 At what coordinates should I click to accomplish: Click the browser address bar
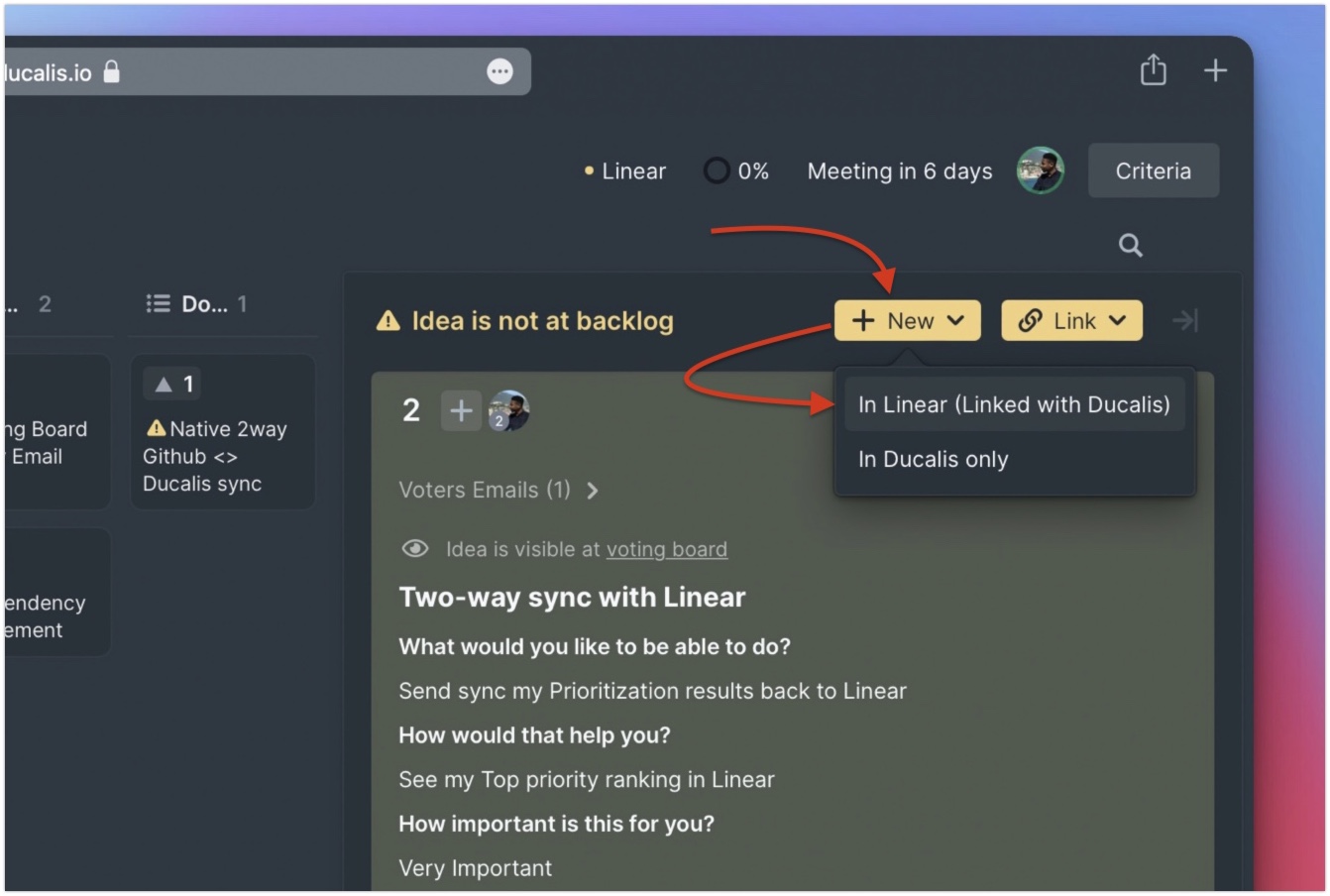[266, 71]
